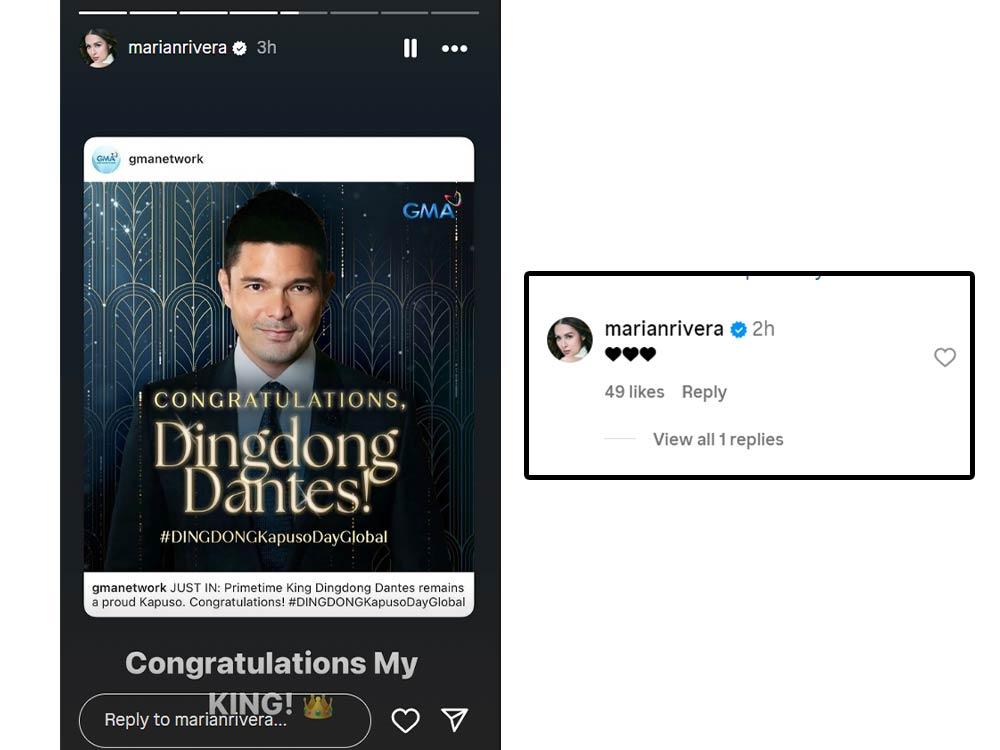1000x750 pixels.
Task: Focus the Reply to marianrivera message field
Action: click(x=225, y=720)
